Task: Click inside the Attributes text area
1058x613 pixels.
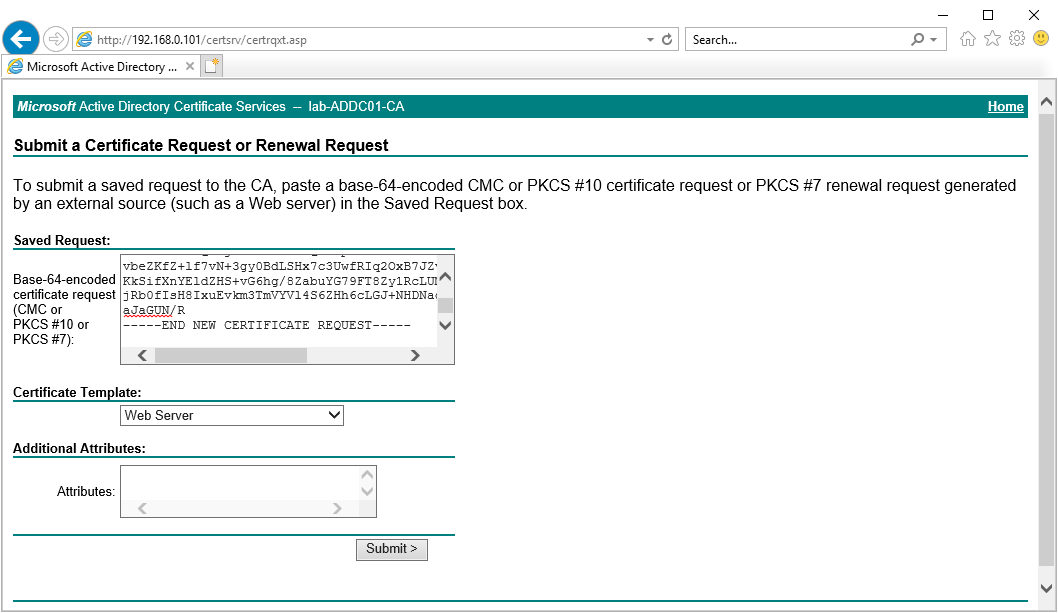Action: pos(240,483)
